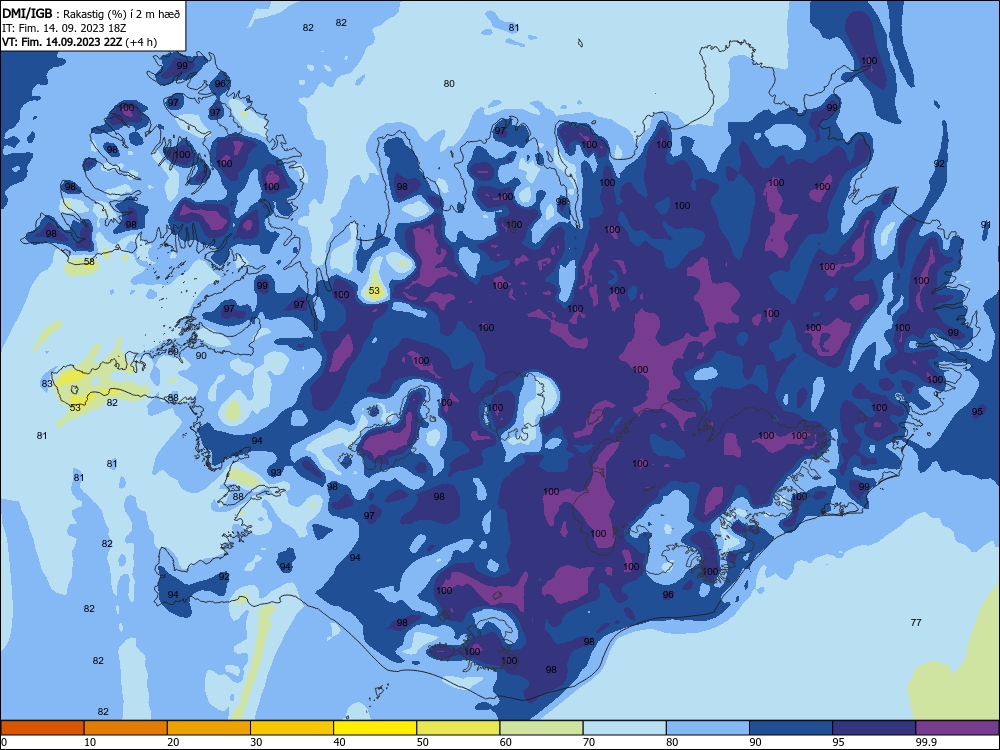Click the humidity value '58' on the map
The image size is (1000, 750).
[89, 261]
